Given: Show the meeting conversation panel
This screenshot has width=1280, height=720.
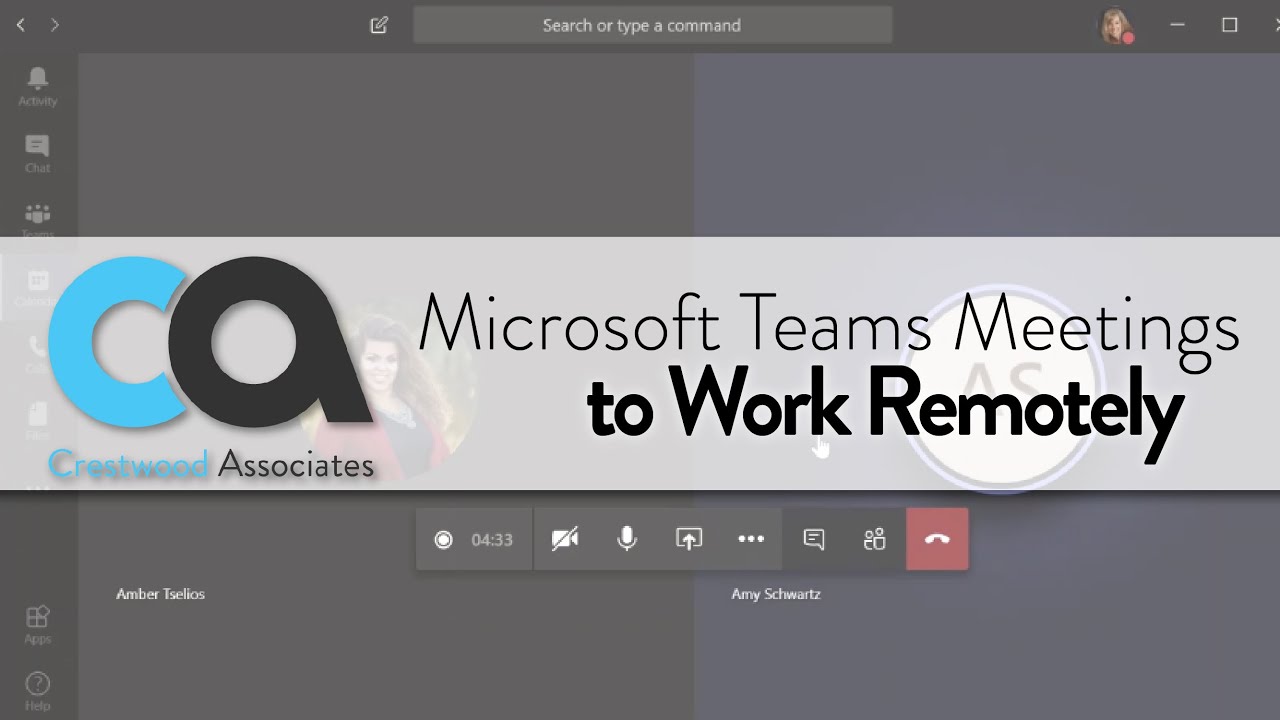Looking at the screenshot, I should [814, 539].
